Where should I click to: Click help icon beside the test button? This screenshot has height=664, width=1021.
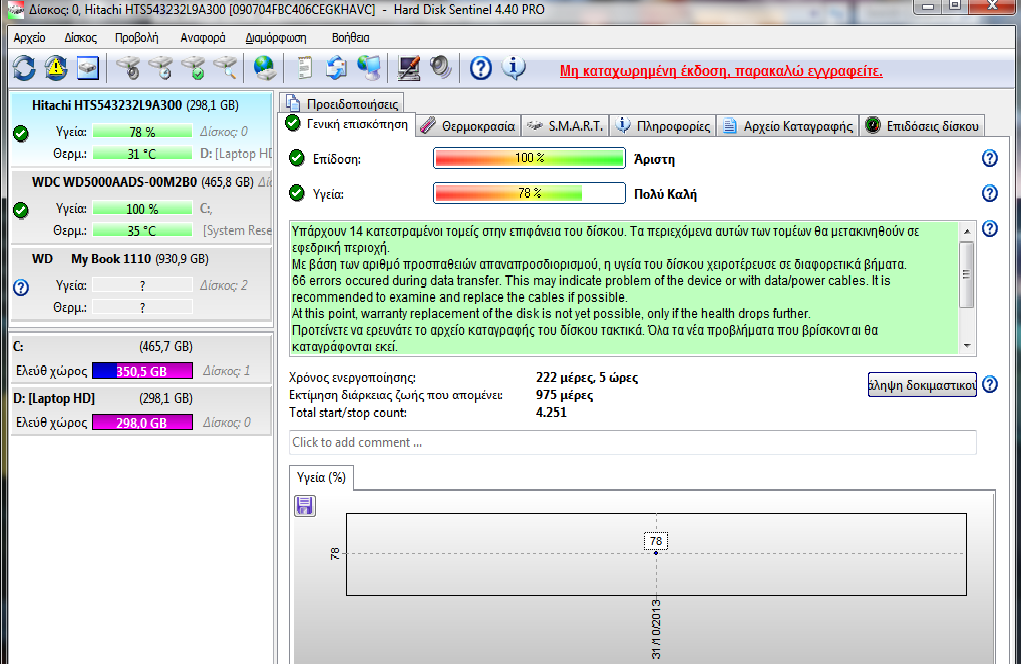[990, 384]
